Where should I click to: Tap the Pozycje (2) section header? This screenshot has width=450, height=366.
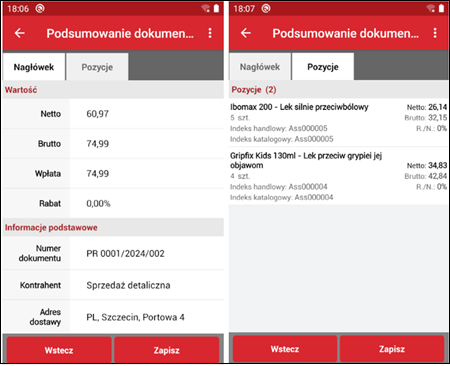pos(338,90)
